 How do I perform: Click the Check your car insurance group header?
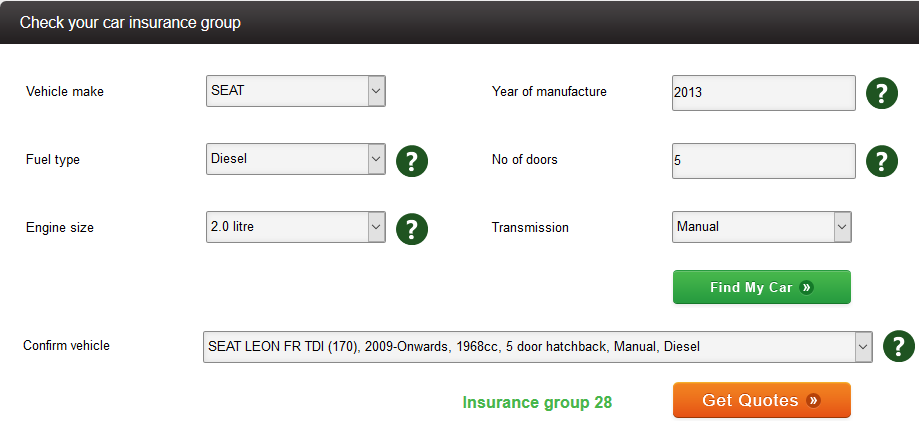point(130,23)
